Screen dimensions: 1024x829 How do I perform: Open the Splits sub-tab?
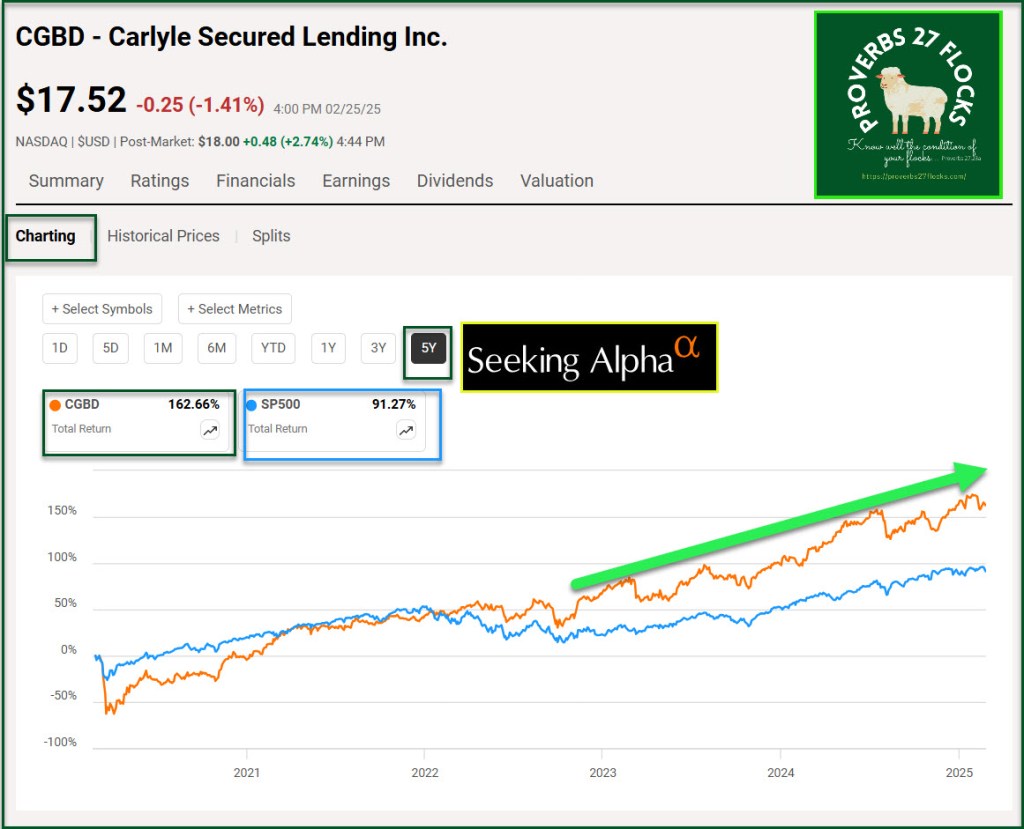click(271, 236)
